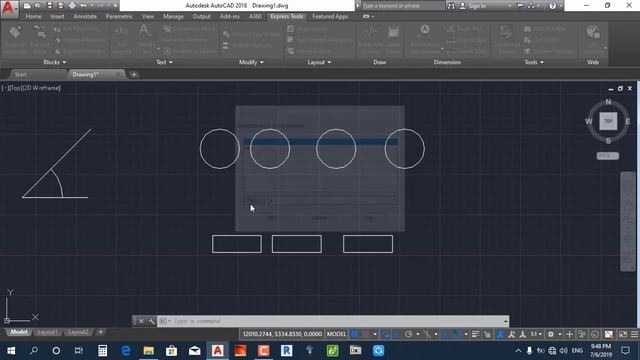The image size is (640, 360).
Task: Toggle lineweight display in status bar
Action: tap(476, 334)
